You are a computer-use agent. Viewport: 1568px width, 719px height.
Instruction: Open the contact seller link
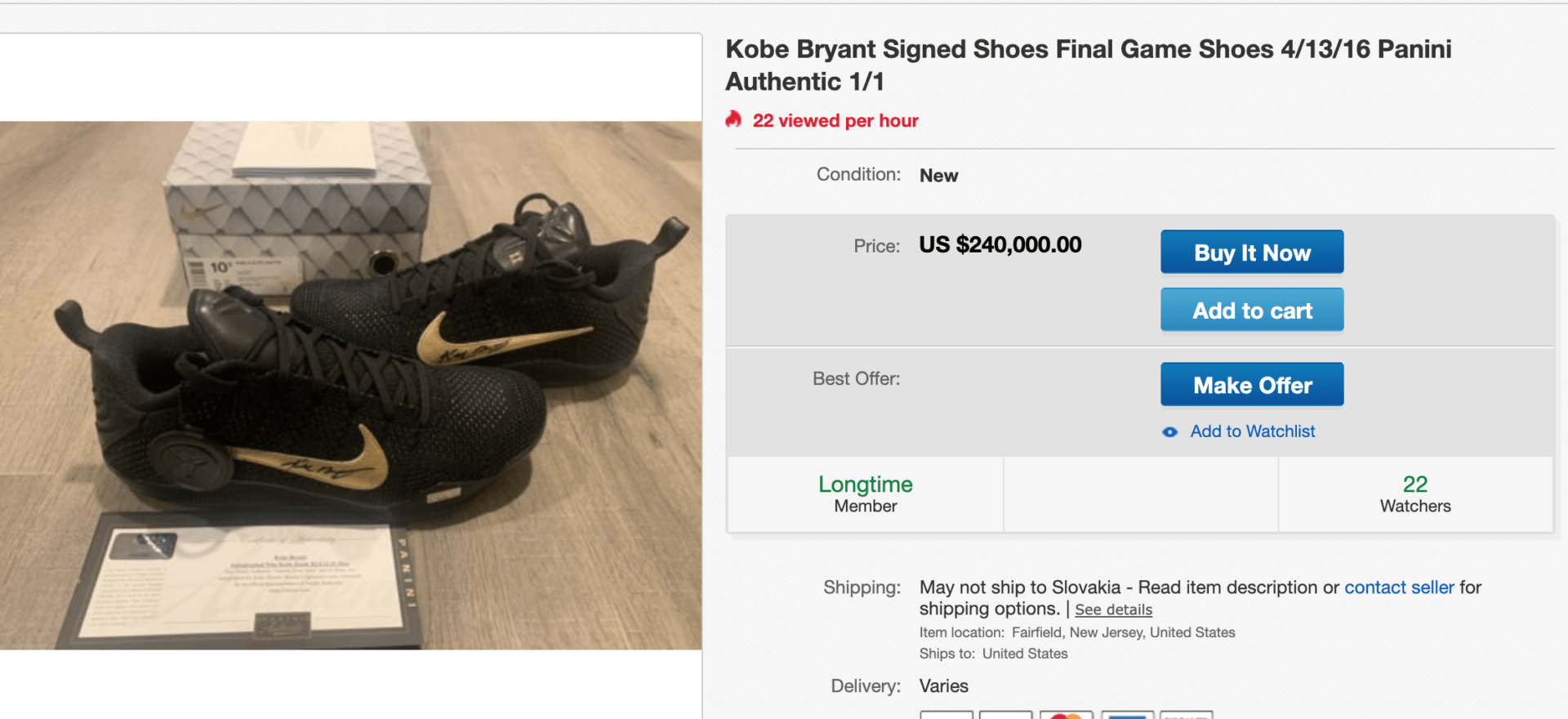1398,587
